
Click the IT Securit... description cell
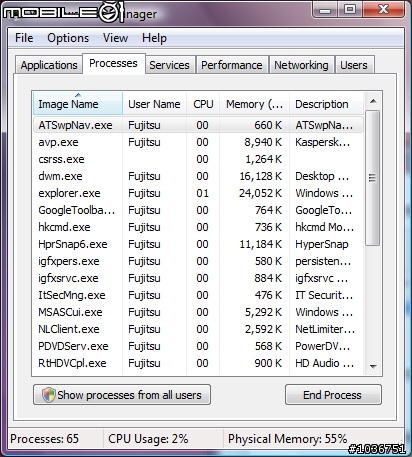click(324, 295)
